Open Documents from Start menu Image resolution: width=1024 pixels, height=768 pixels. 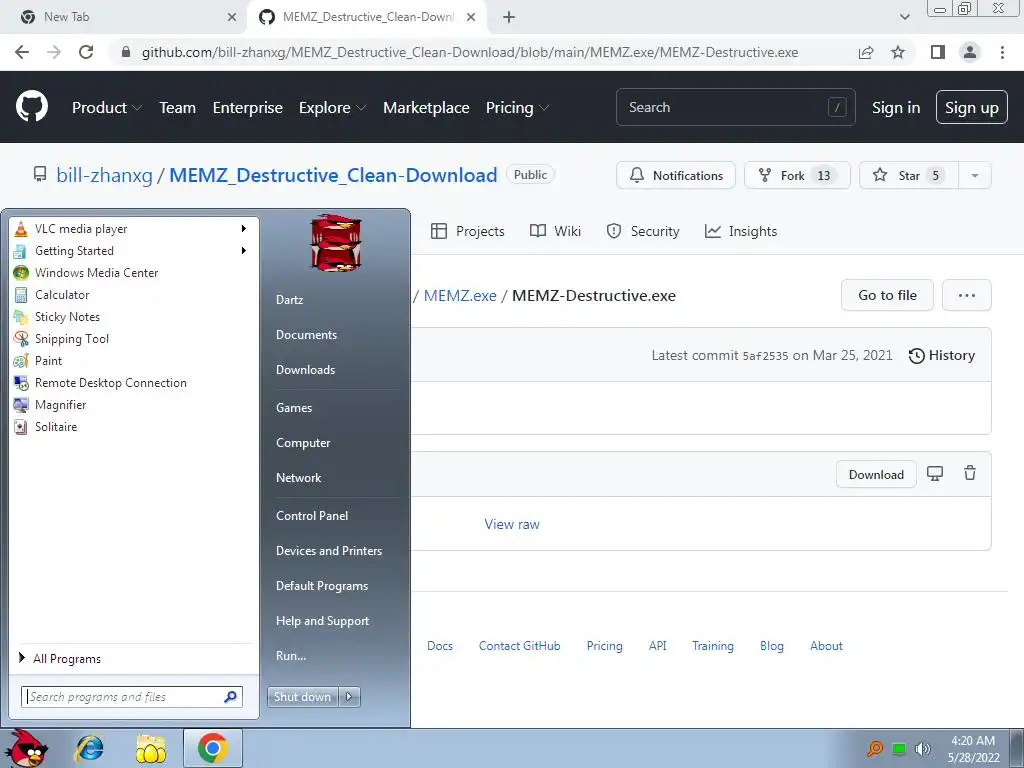306,334
